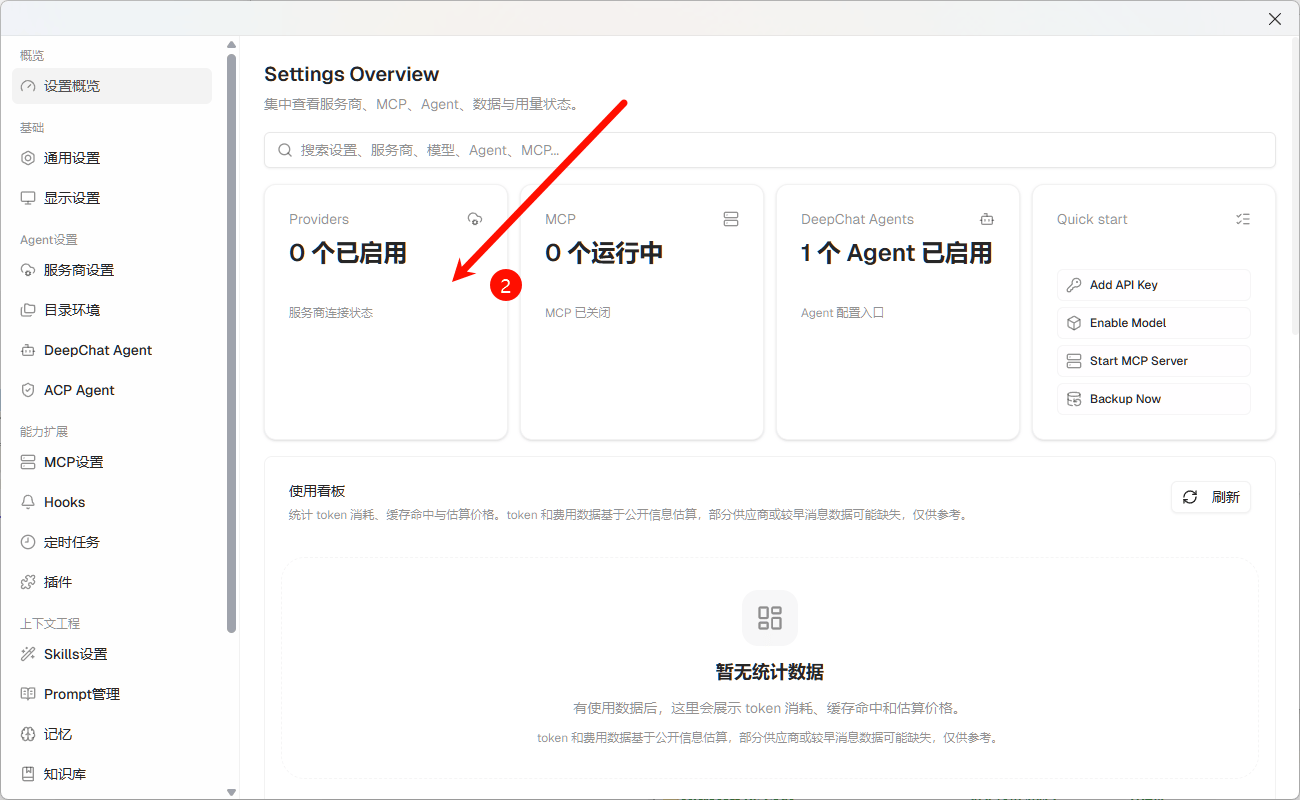Click the folder icon next to 目录环境

point(28,310)
